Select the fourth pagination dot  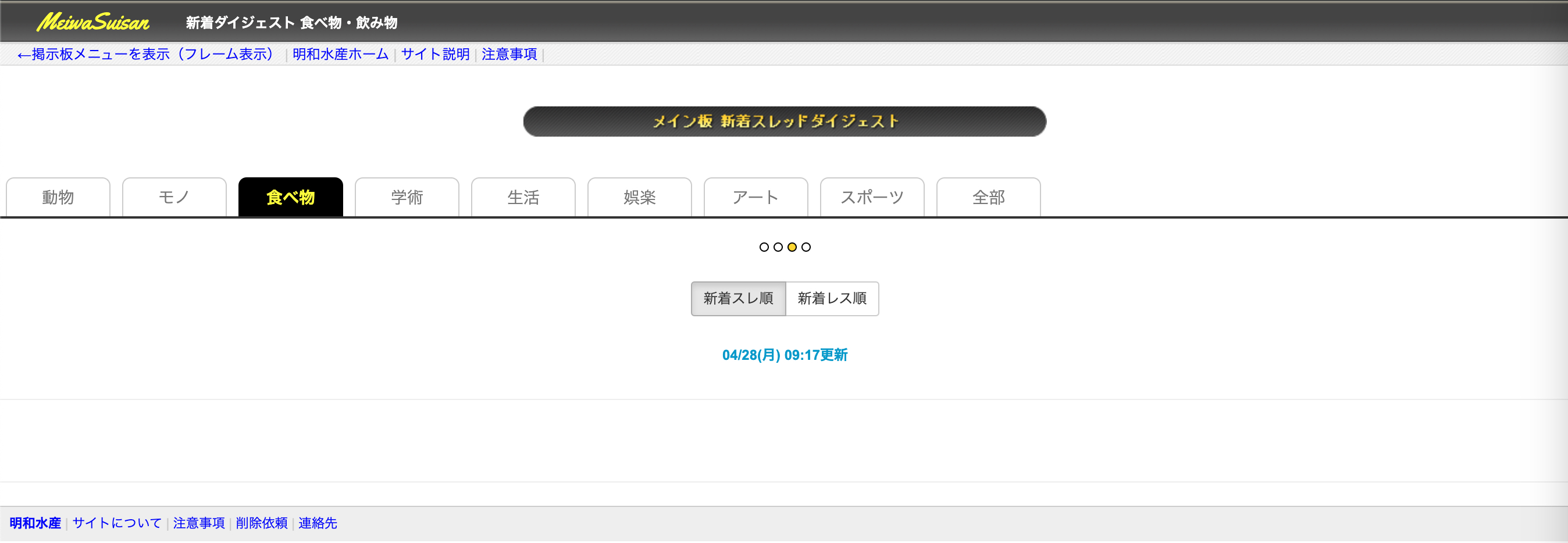point(806,247)
